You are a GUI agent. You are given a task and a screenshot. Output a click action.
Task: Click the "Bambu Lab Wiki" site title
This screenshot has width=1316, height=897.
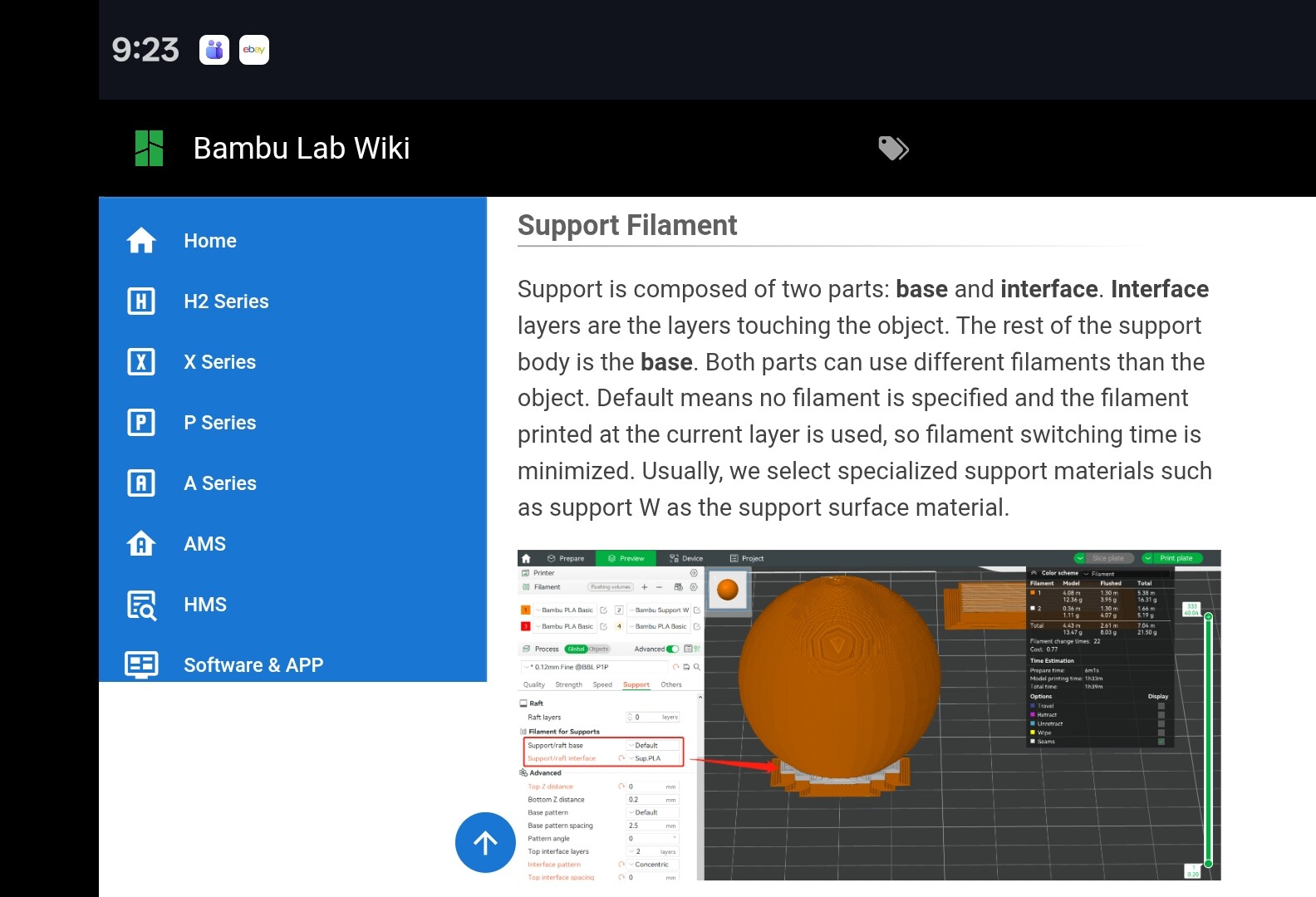point(302,149)
